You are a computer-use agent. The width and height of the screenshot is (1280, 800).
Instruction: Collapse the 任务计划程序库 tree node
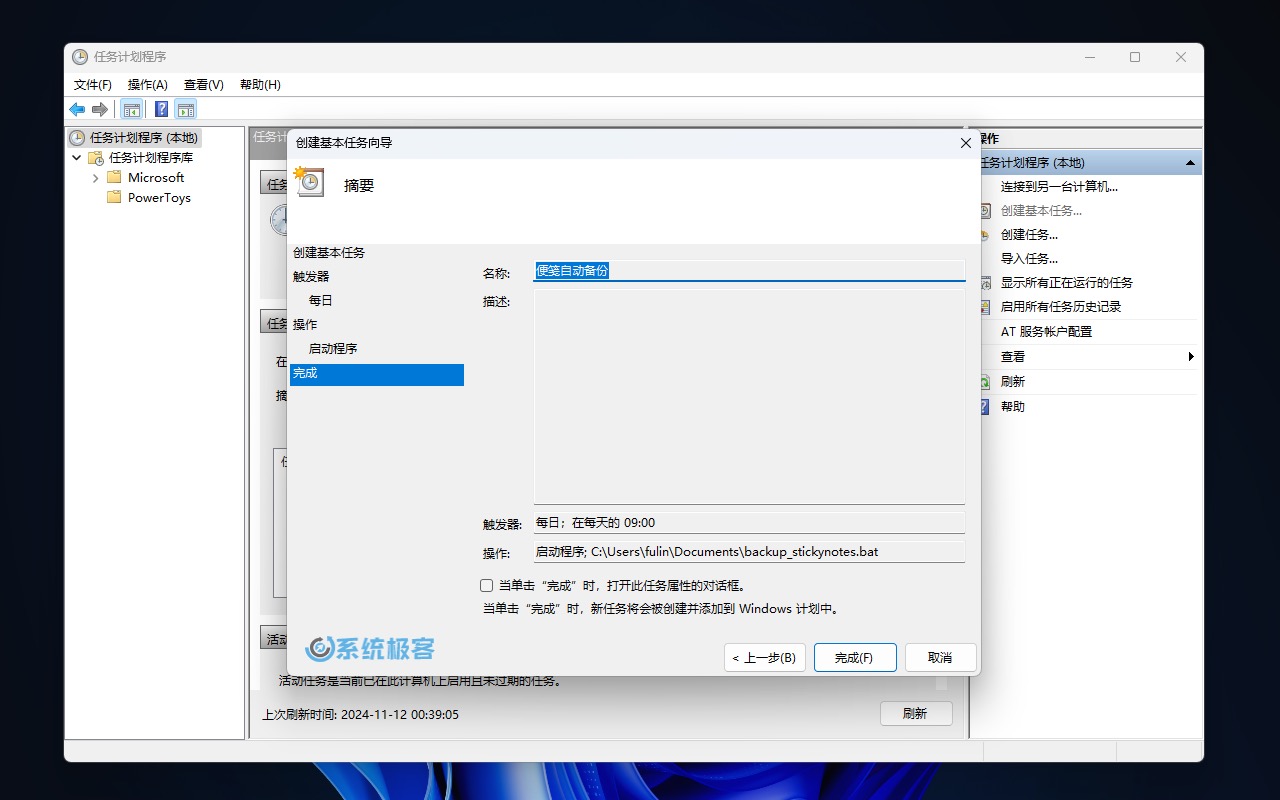[77, 158]
